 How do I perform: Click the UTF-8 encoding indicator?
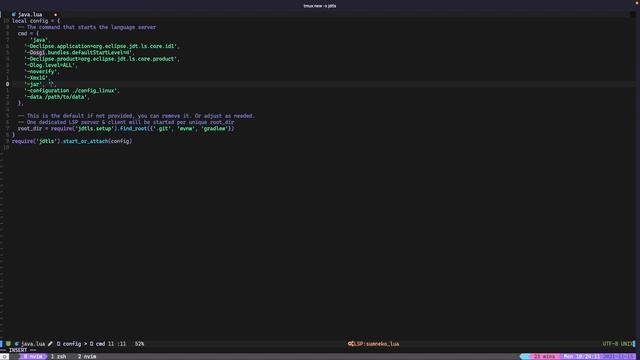pos(610,344)
